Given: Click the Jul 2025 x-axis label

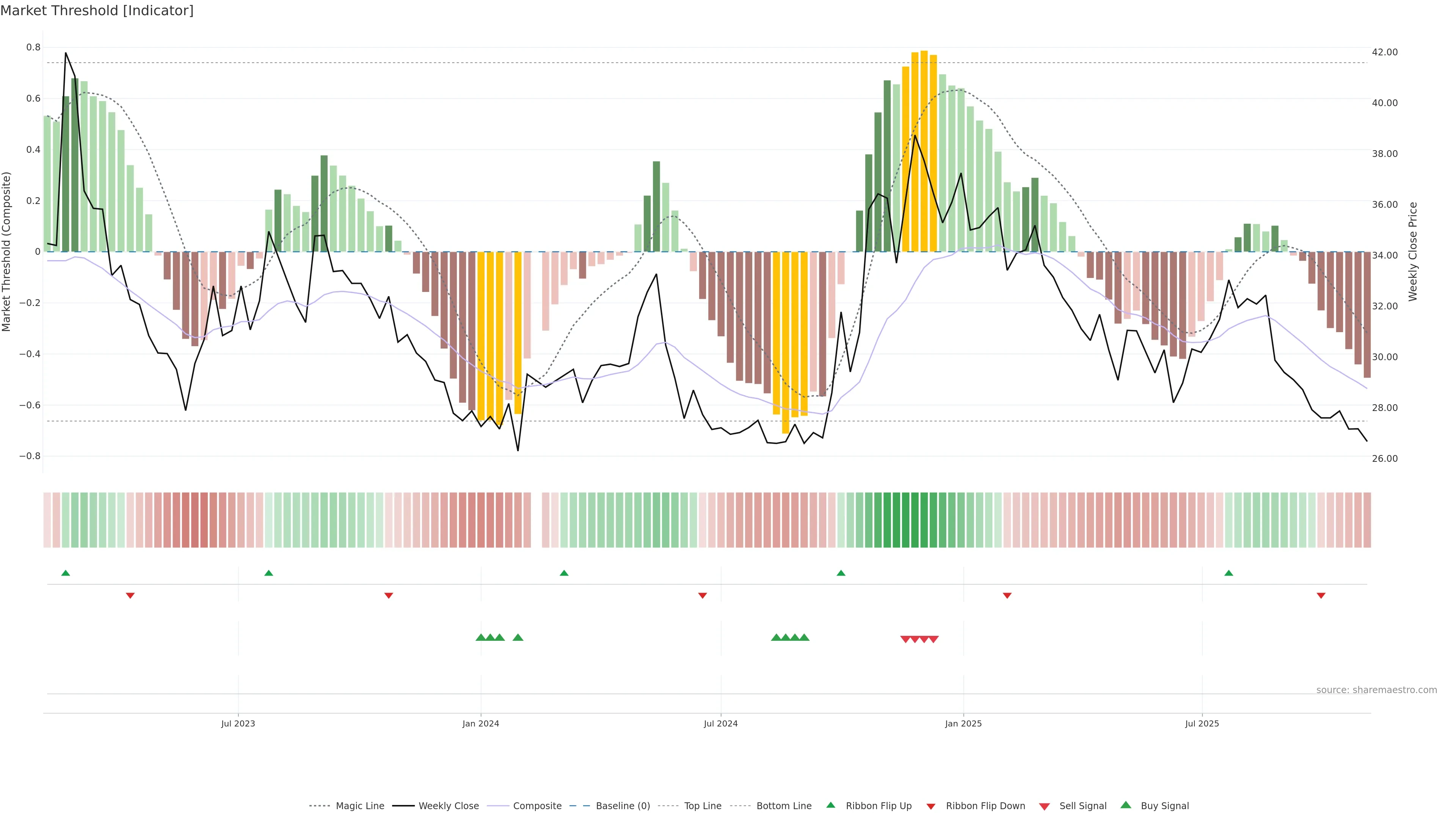Looking at the screenshot, I should click(x=1202, y=723).
